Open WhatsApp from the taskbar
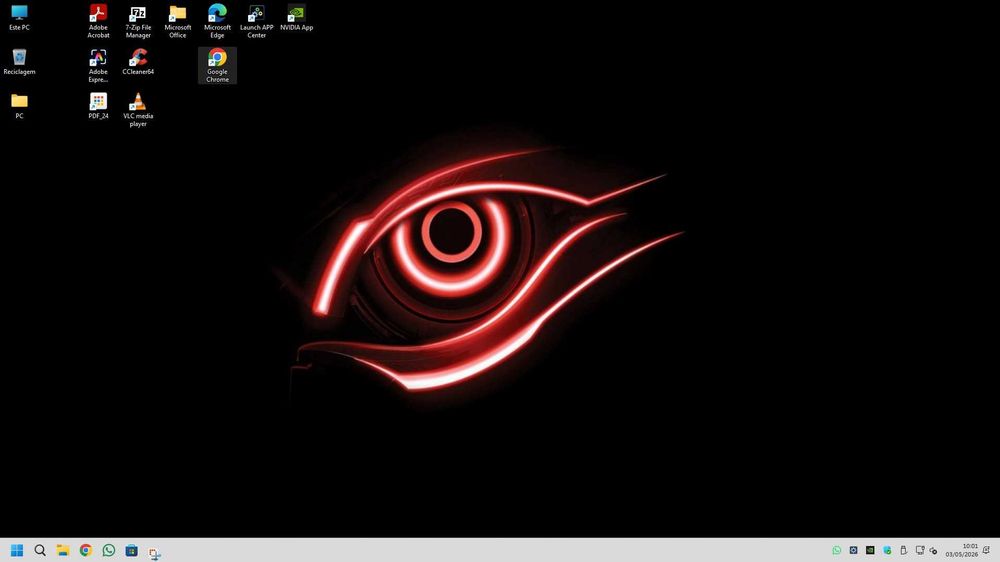The height and width of the screenshot is (562, 1000). pos(108,550)
